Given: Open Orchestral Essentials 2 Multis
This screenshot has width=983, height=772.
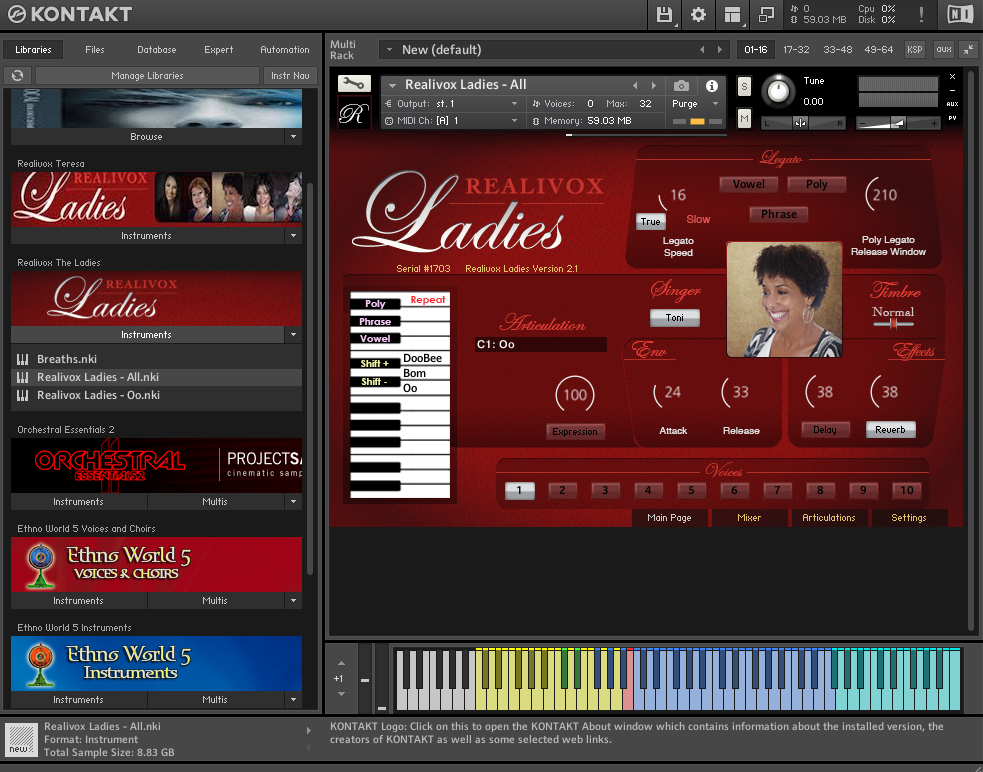Looking at the screenshot, I should click(215, 502).
